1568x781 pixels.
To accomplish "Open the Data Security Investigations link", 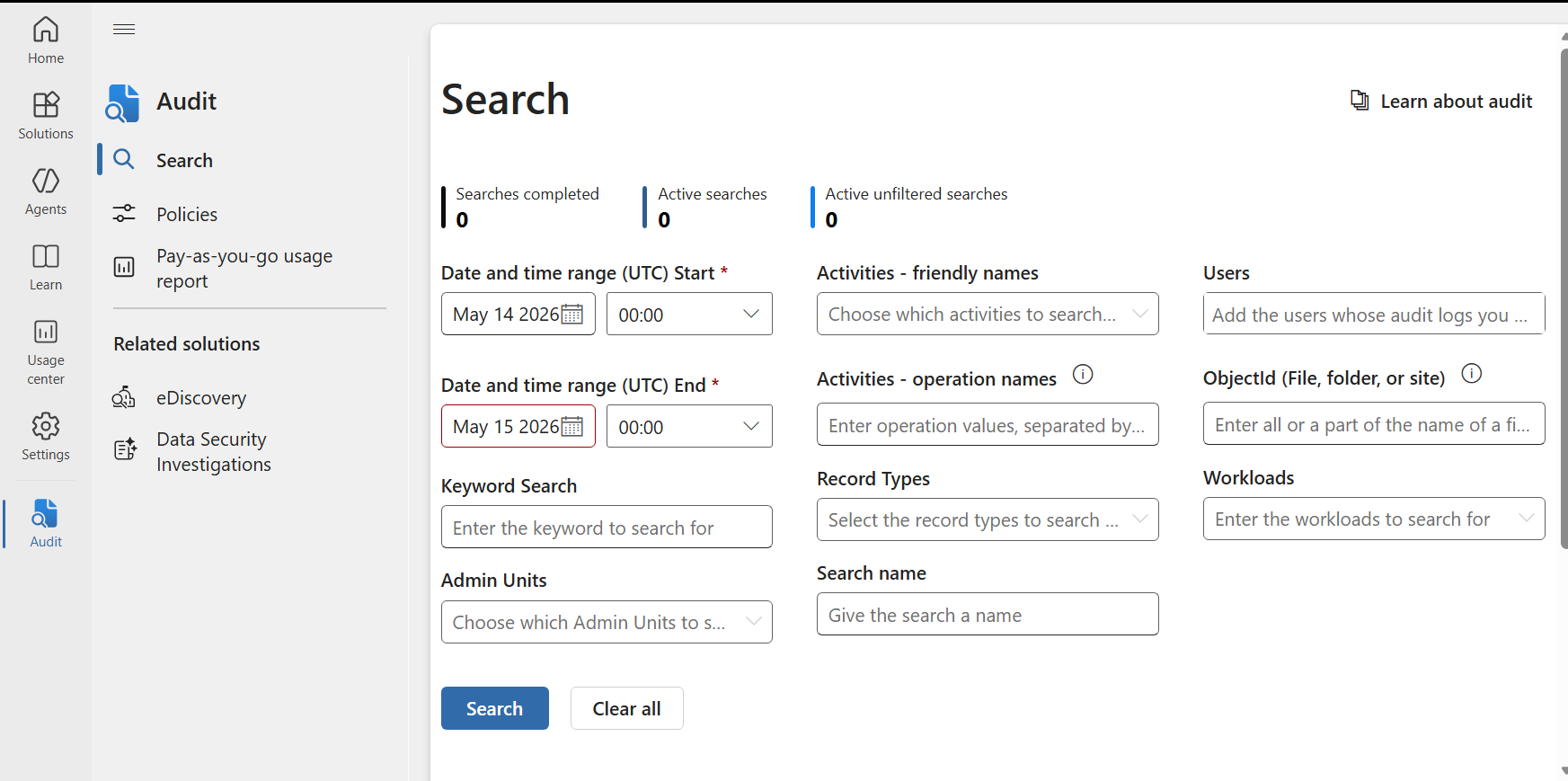I will [214, 452].
